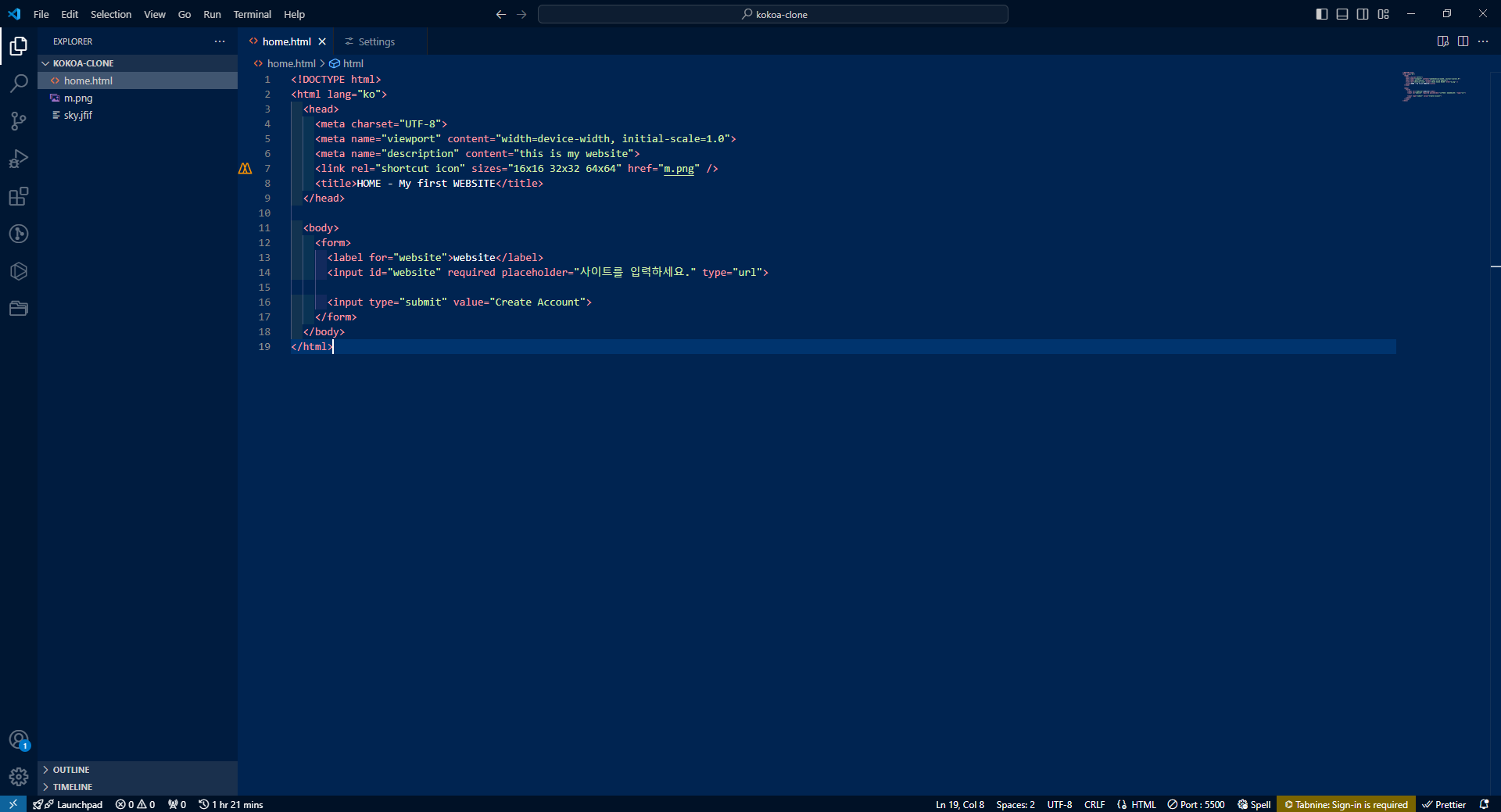Click the 1 hr 21 mins time tracker
The width and height of the screenshot is (1501, 812).
point(231,804)
